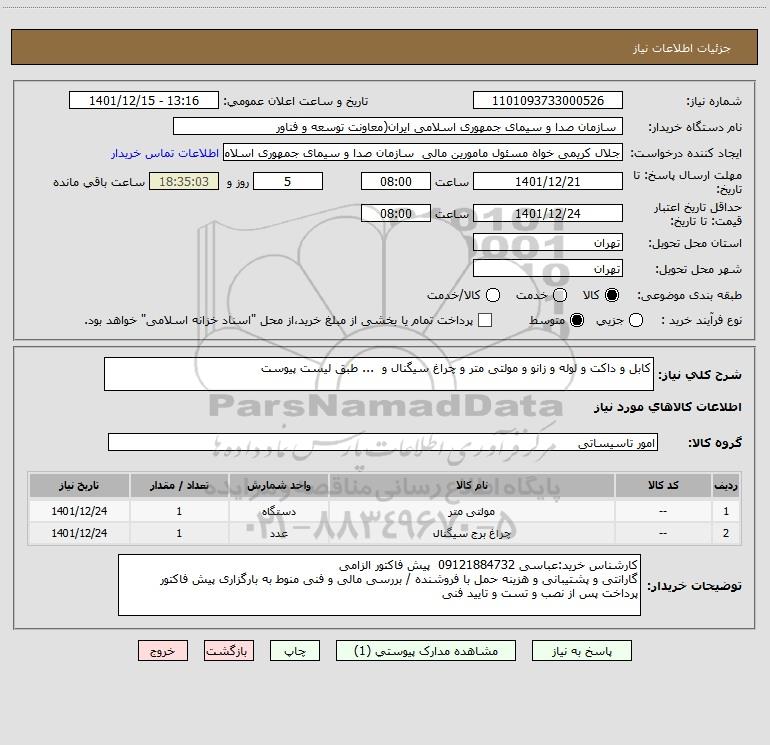Click the delivery city field تهران
The height and width of the screenshot is (745, 770).
[x=548, y=269]
